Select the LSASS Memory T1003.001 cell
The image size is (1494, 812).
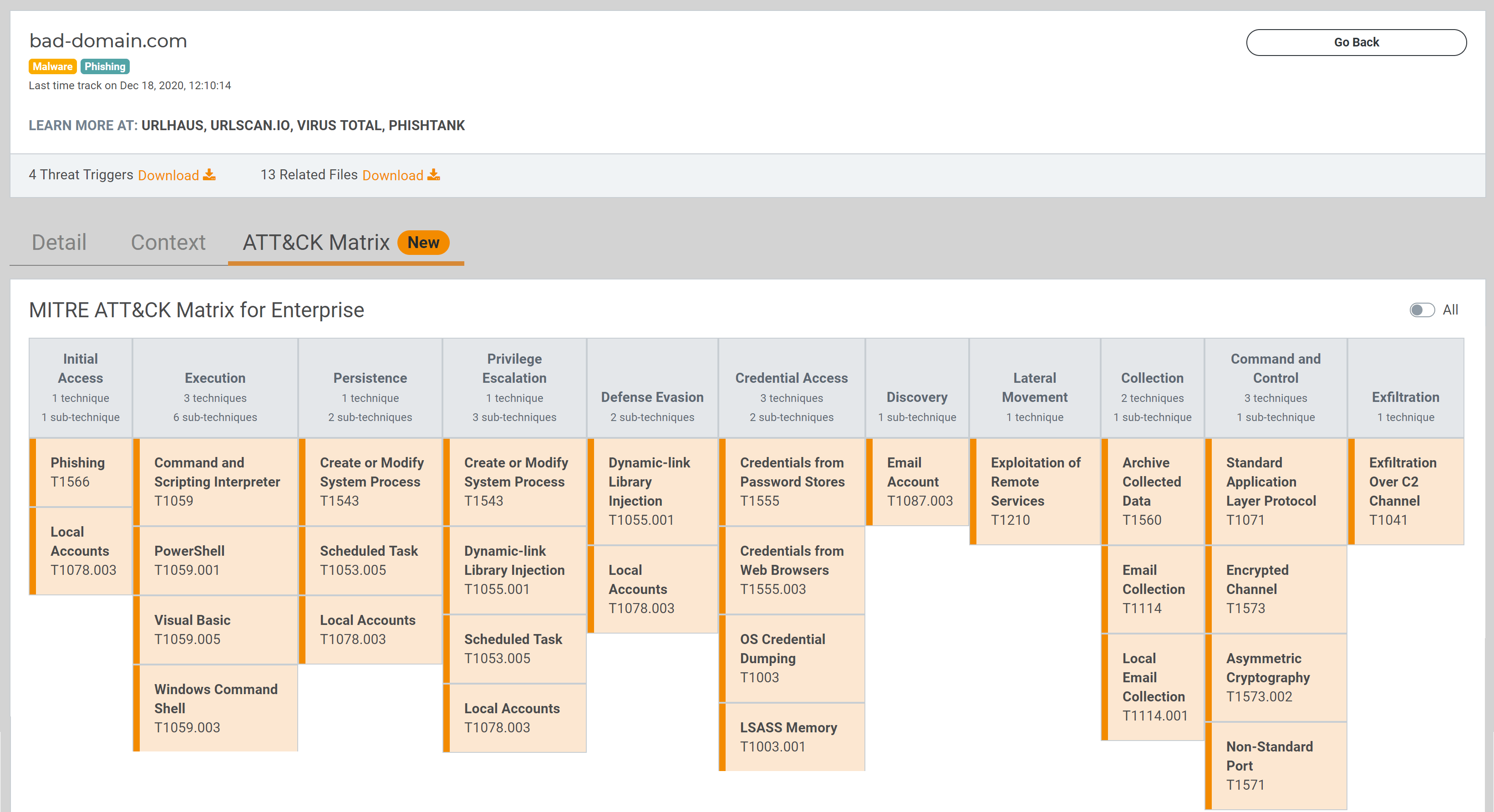coord(792,736)
